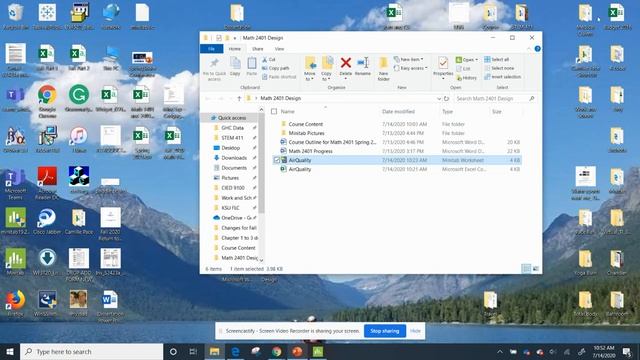Click the Paste shortcut command
Image resolution: width=640 pixels, height=360 pixels.
tap(279, 77)
